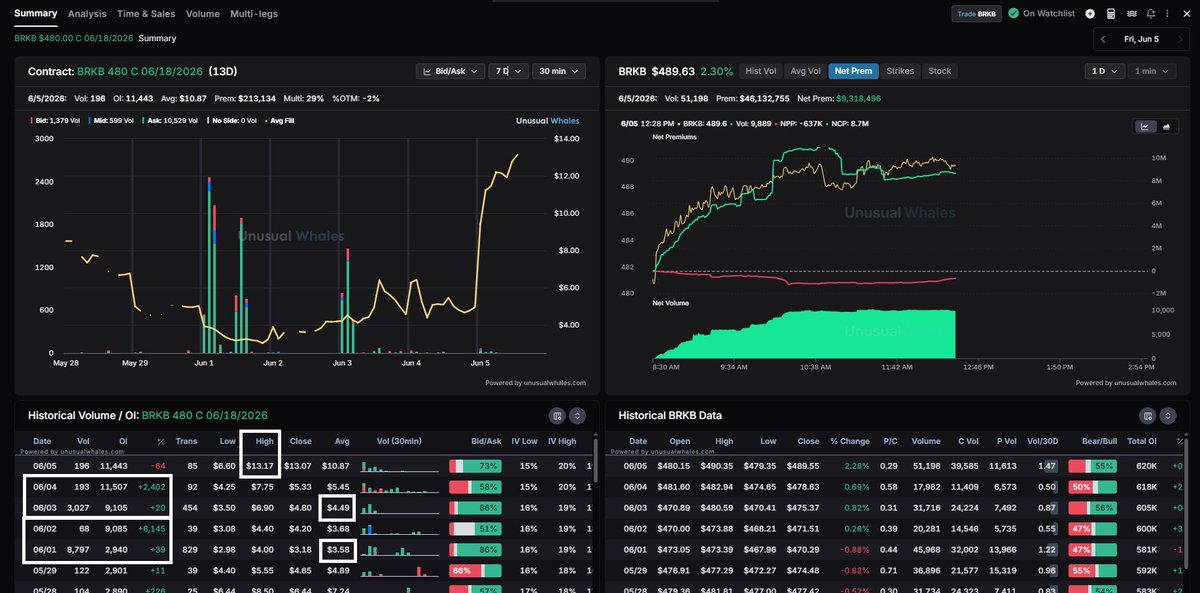Click Vol (30min) sparkline in 06/03 row
This screenshot has width=1200, height=593.
pos(400,507)
